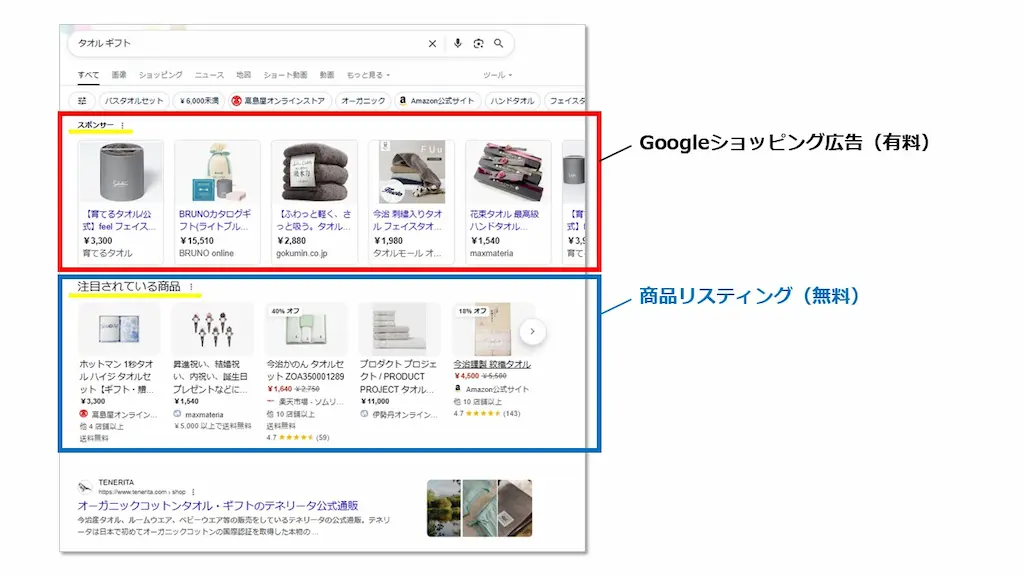Open the もっと見る dropdown
The width and height of the screenshot is (1024, 576).
click(x=368, y=74)
